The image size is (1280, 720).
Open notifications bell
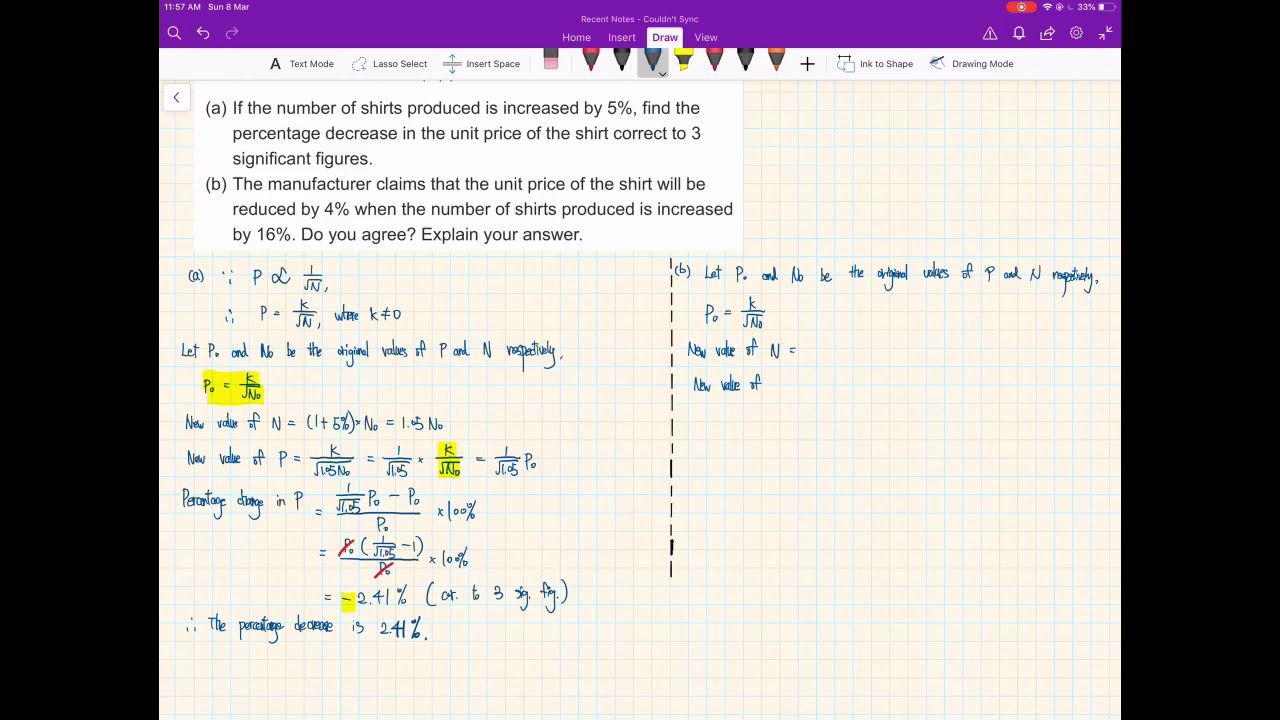pos(1019,34)
